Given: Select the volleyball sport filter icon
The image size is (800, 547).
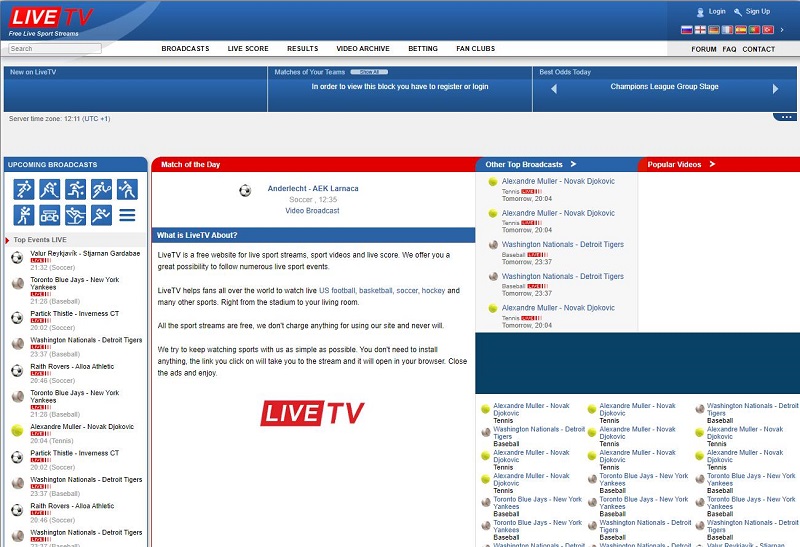Looking at the screenshot, I should pyautogui.click(x=128, y=189).
